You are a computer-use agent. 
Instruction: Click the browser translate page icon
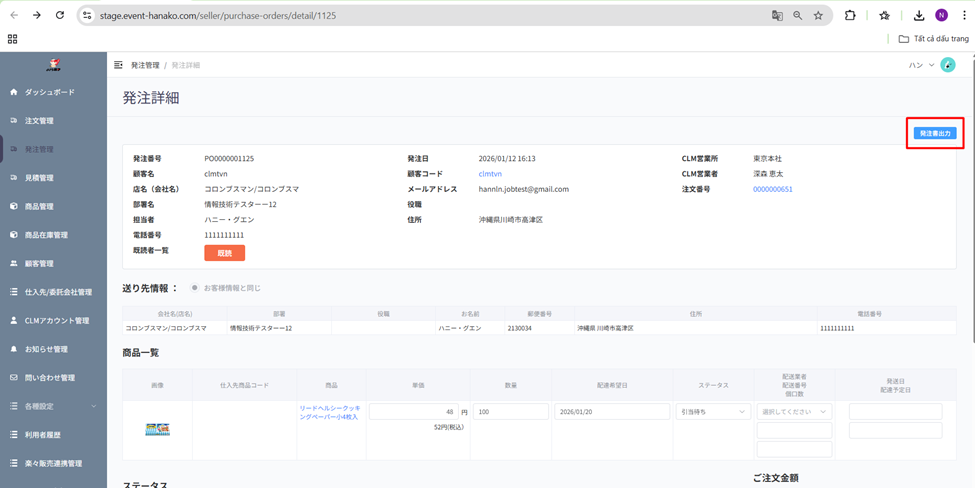[777, 16]
